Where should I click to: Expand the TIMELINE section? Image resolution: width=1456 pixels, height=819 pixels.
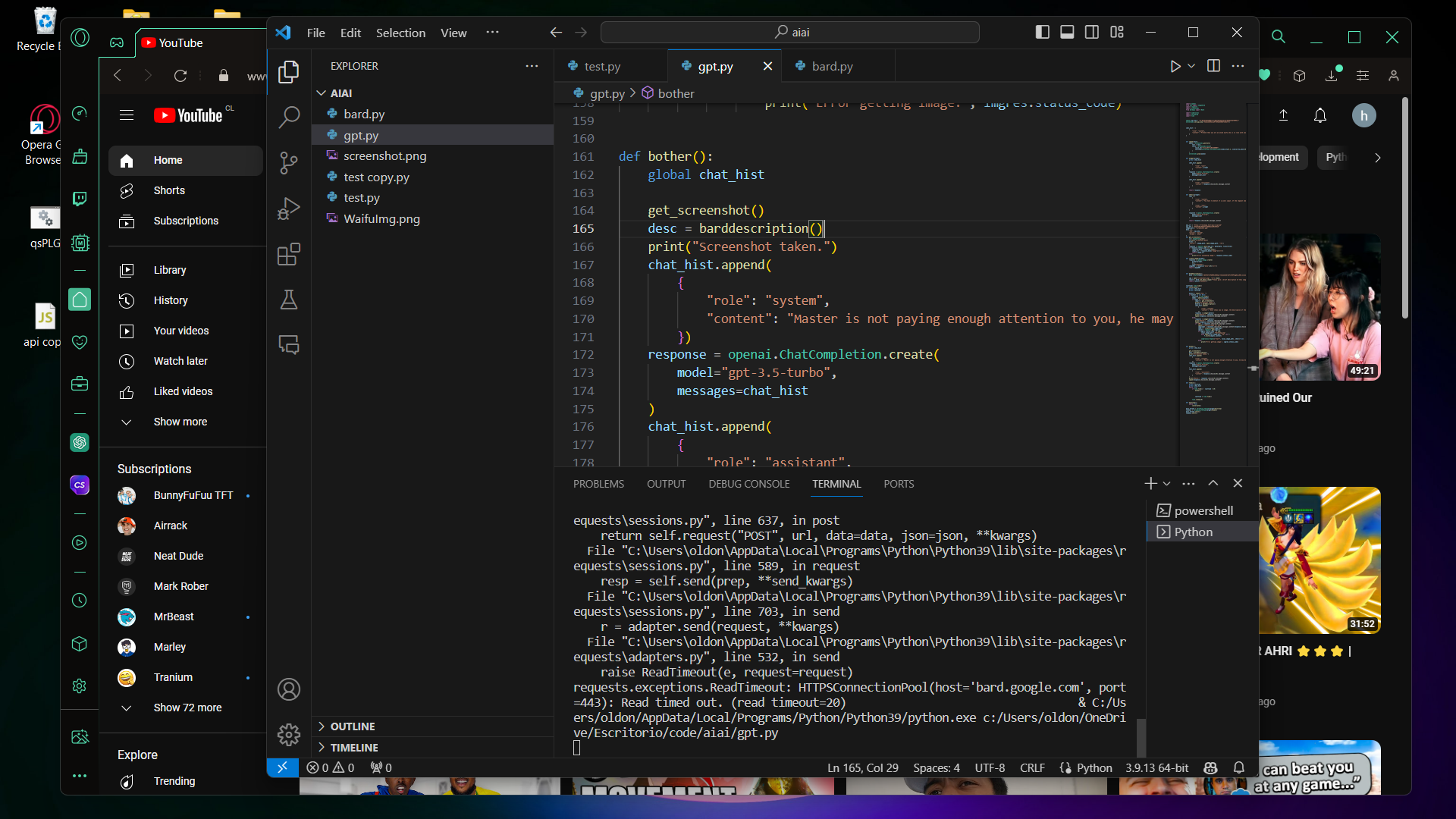point(354,748)
